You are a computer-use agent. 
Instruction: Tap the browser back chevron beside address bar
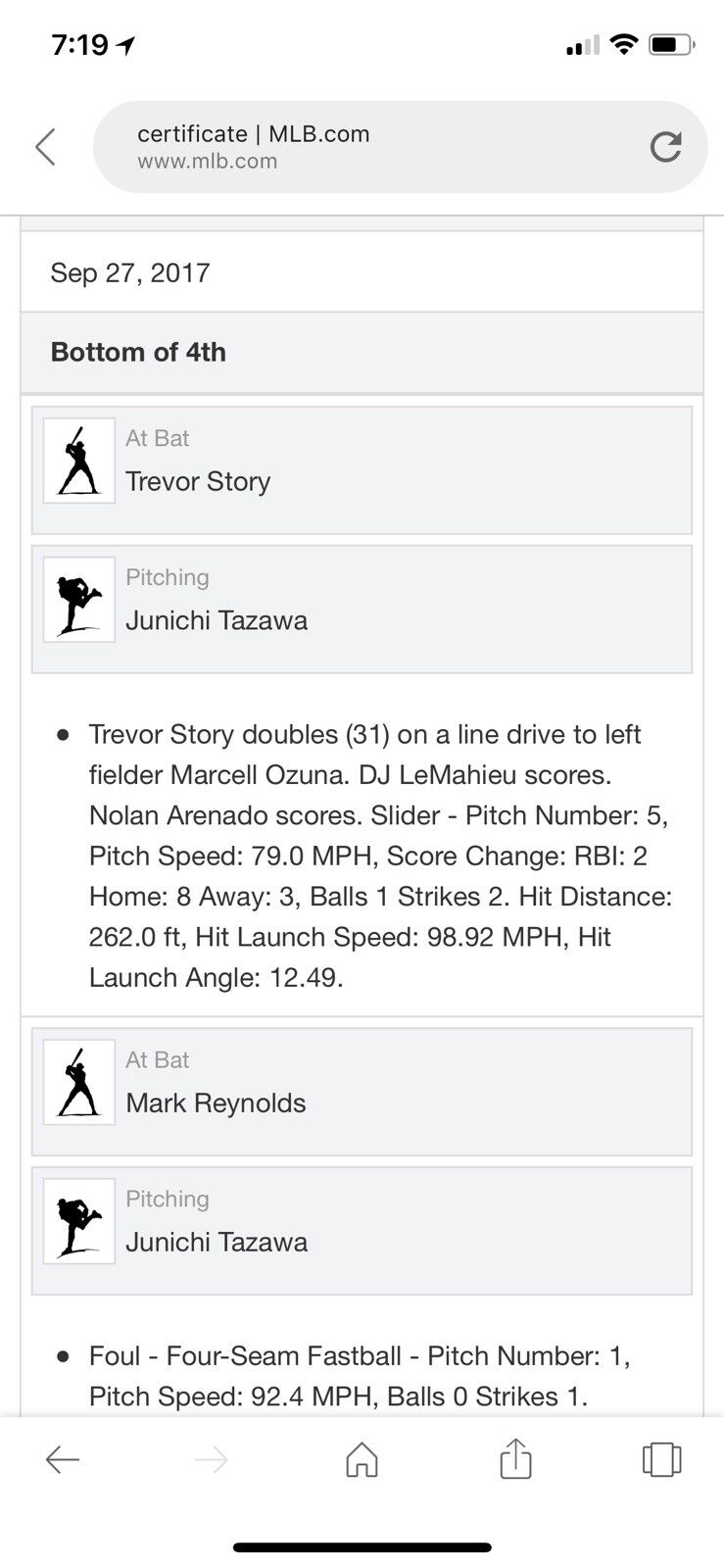tap(46, 147)
